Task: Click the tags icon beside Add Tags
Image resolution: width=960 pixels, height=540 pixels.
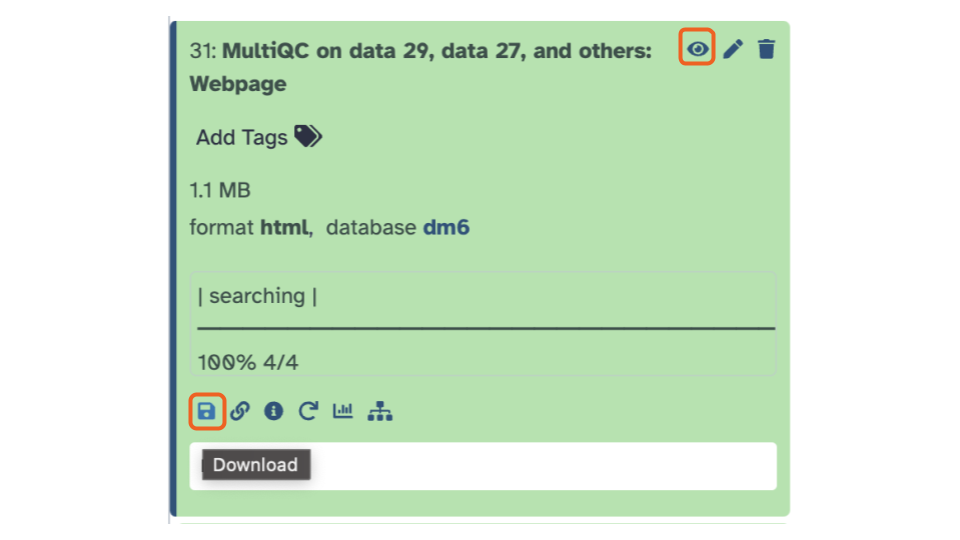Action: [308, 136]
